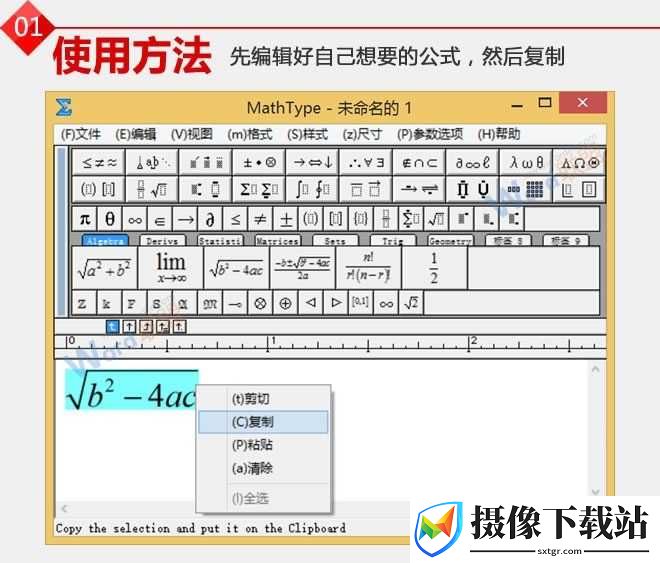Viewport: 660px width, 563px height.
Task: Switch to the Algebra tab
Action: 104,241
